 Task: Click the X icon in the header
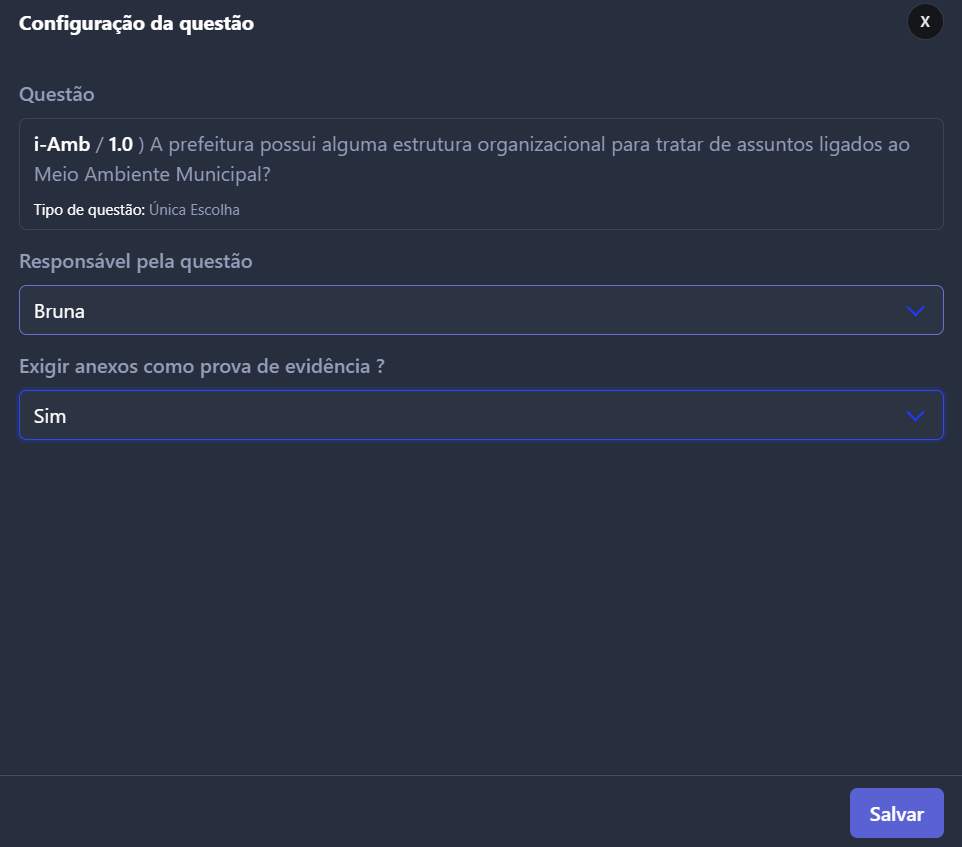[x=925, y=21]
